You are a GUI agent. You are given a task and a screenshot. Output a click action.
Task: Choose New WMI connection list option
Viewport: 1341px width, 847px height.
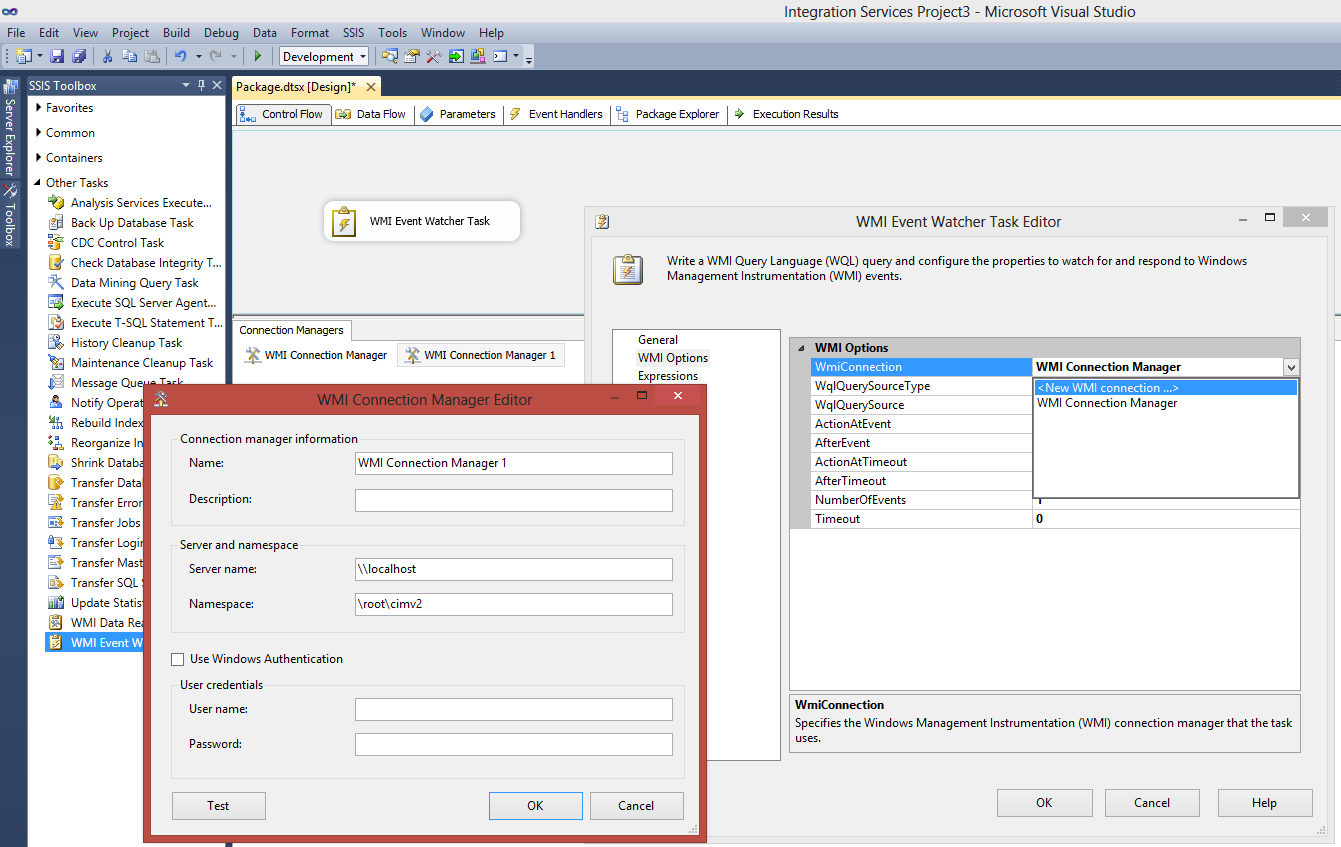tap(1165, 388)
